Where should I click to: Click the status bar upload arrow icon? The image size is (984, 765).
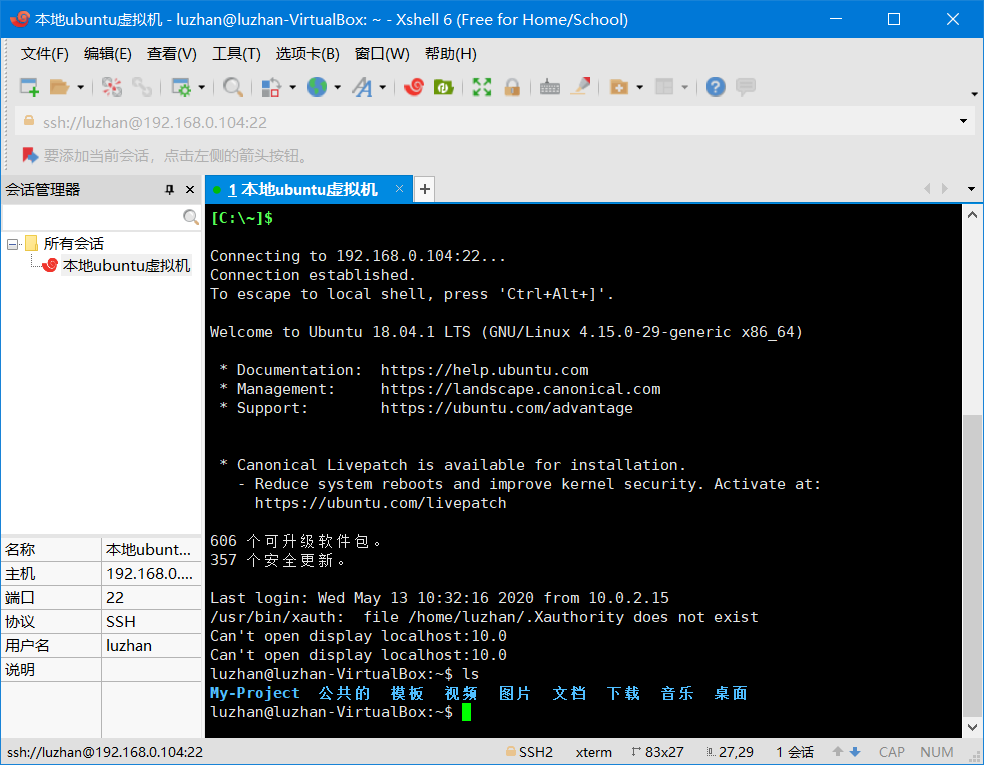click(837, 751)
